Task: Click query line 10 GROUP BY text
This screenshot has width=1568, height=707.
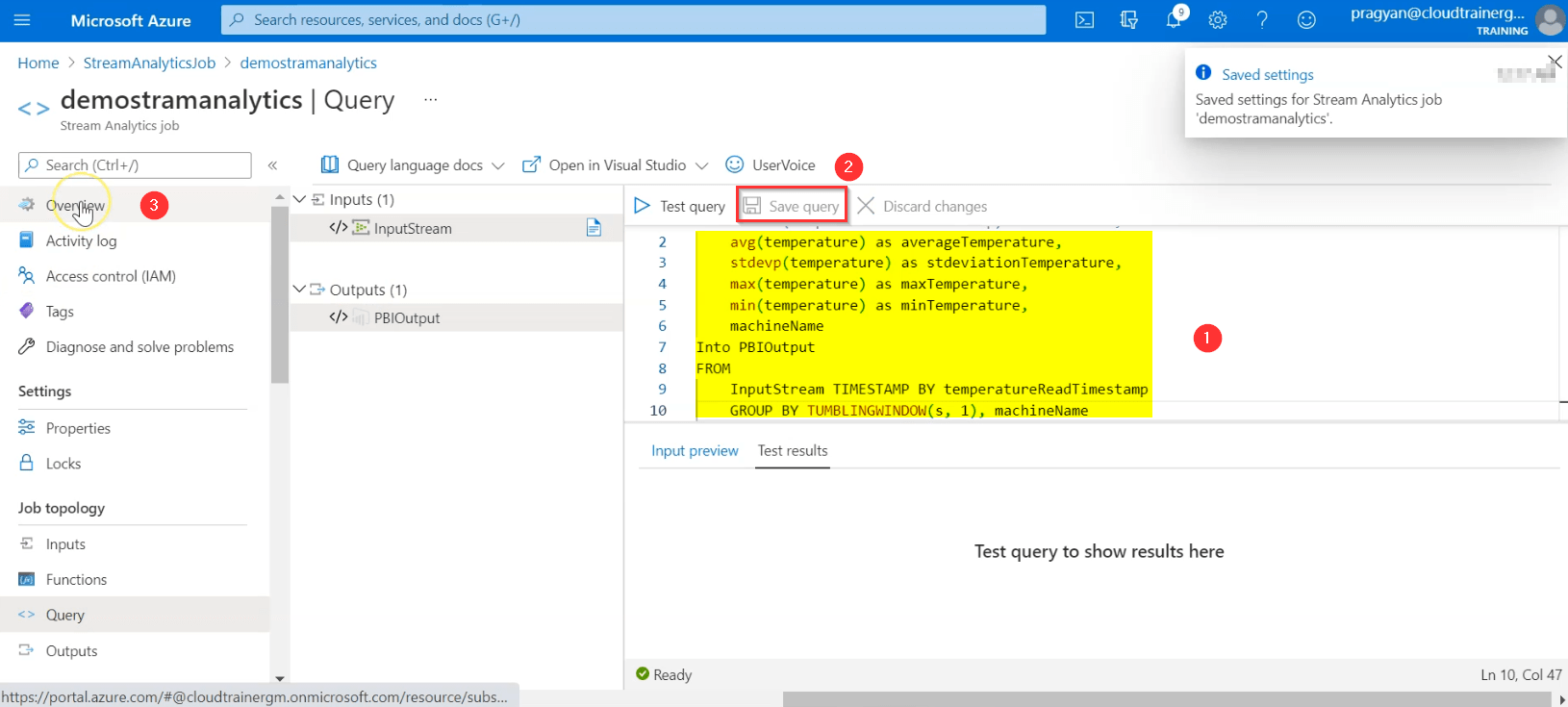Action: 909,411
